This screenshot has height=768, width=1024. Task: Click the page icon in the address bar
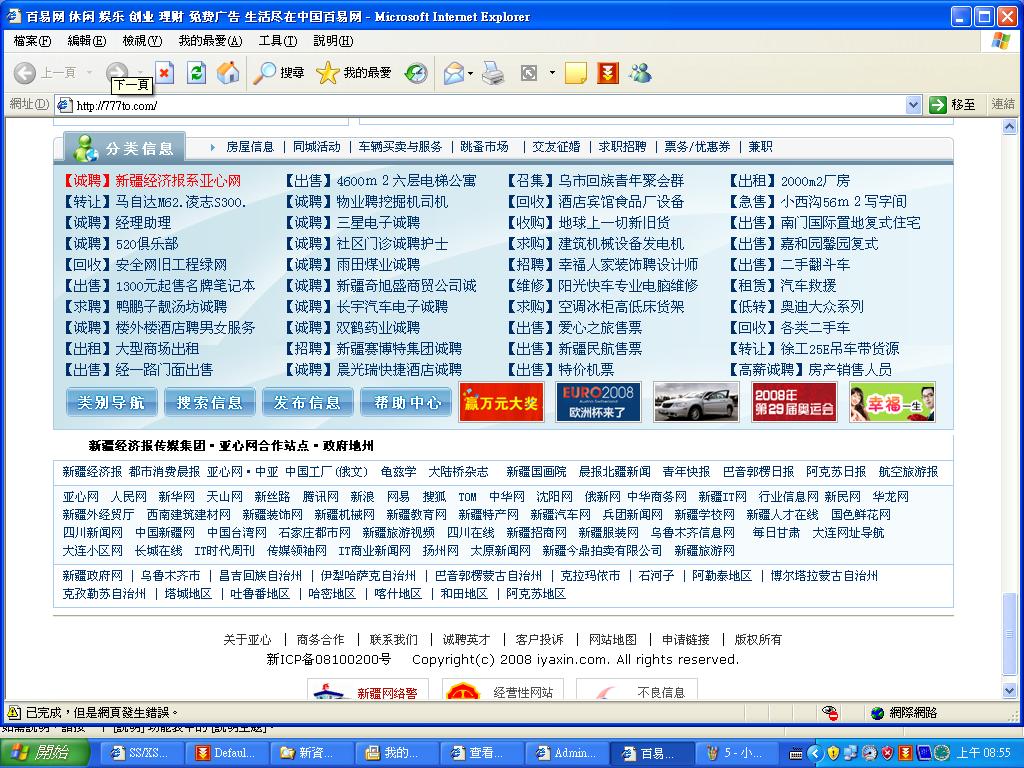point(63,104)
